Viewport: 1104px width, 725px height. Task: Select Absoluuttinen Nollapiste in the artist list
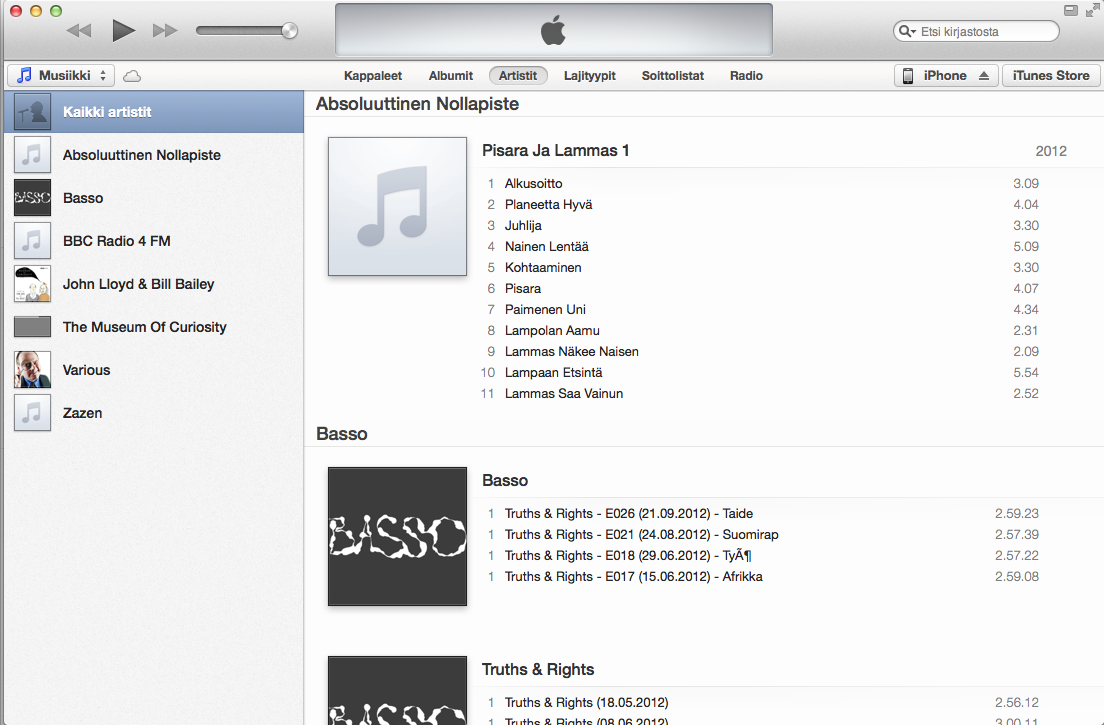(154, 155)
